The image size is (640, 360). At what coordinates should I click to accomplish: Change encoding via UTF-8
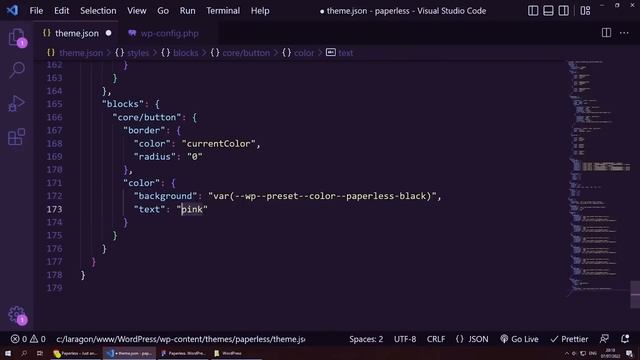[404, 339]
